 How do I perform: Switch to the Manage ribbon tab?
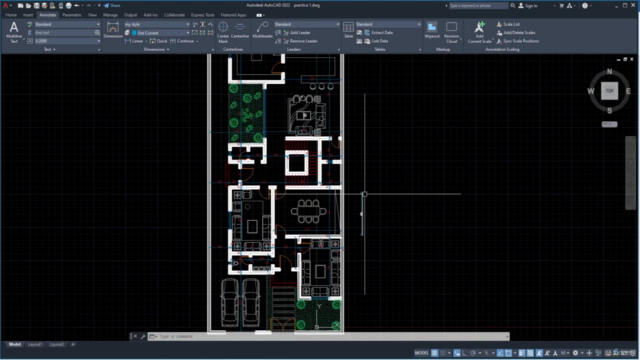point(110,15)
